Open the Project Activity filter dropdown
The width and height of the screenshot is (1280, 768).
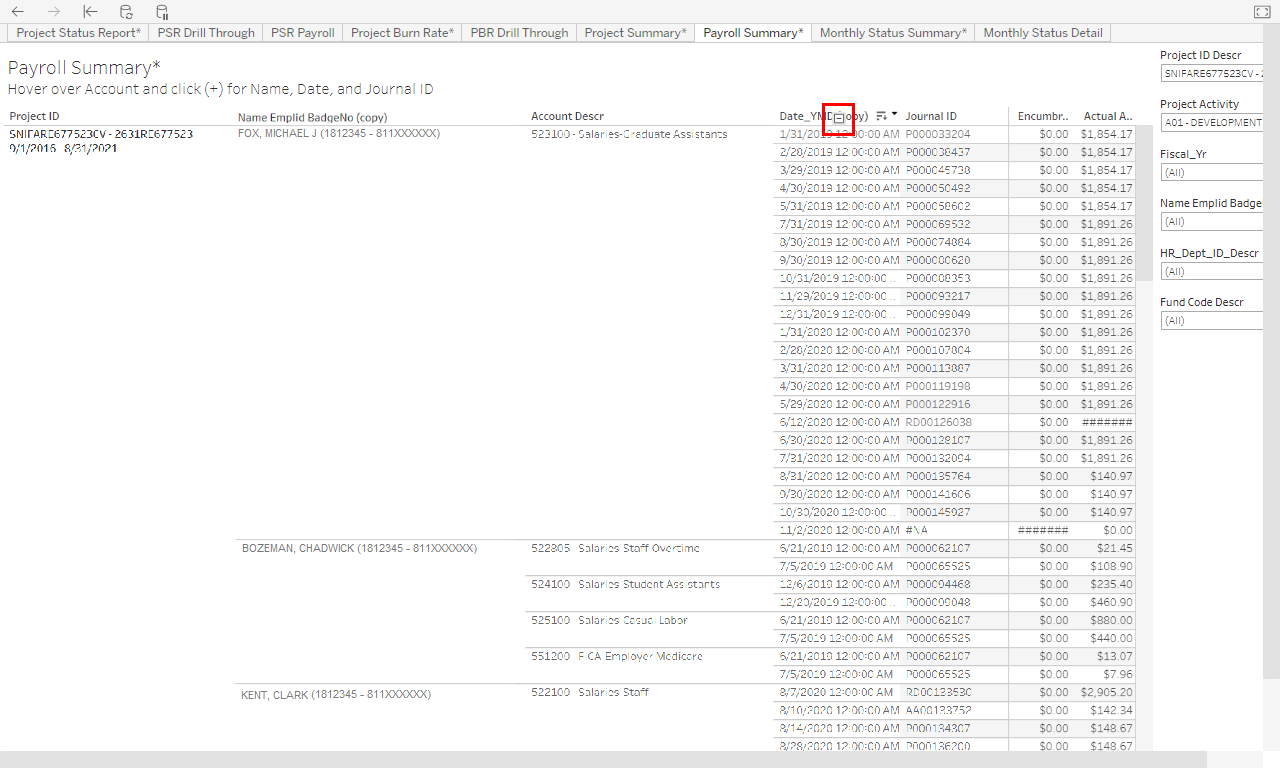pos(1211,122)
